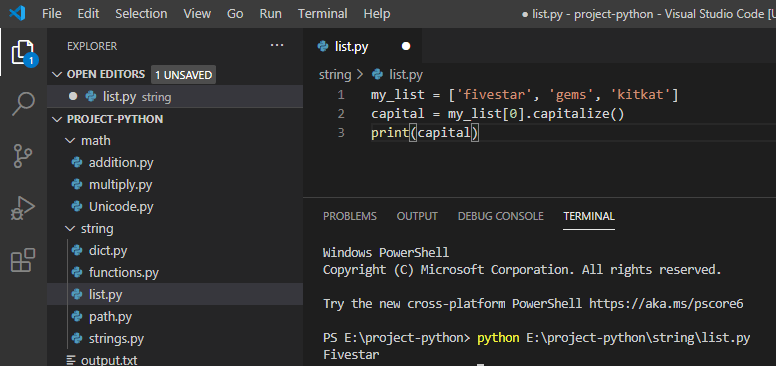Screen dimensions: 776x366
Task: Open the Source Control view icon
Action: point(23,156)
